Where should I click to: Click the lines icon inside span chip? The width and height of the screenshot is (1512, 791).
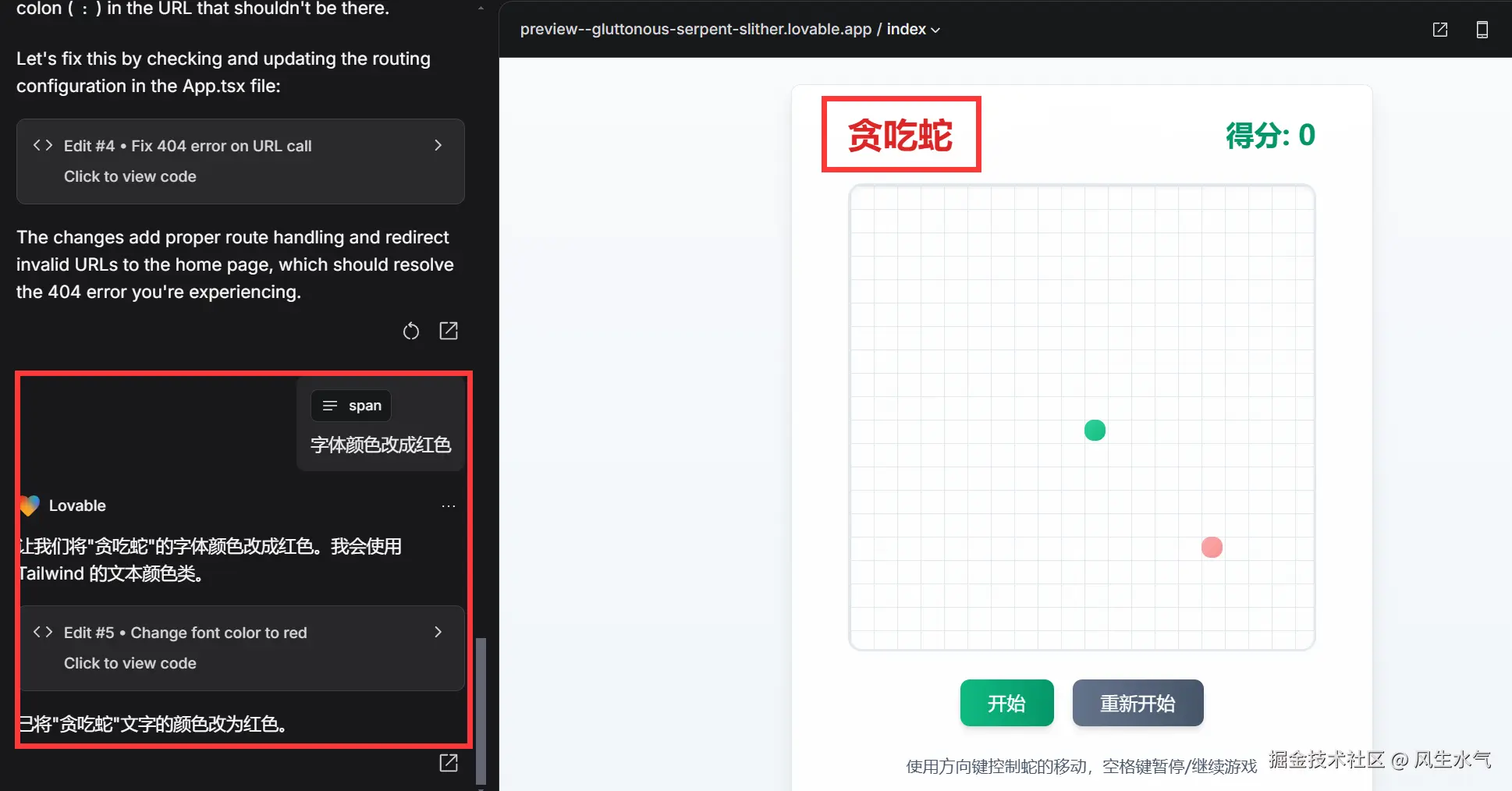[x=330, y=406]
